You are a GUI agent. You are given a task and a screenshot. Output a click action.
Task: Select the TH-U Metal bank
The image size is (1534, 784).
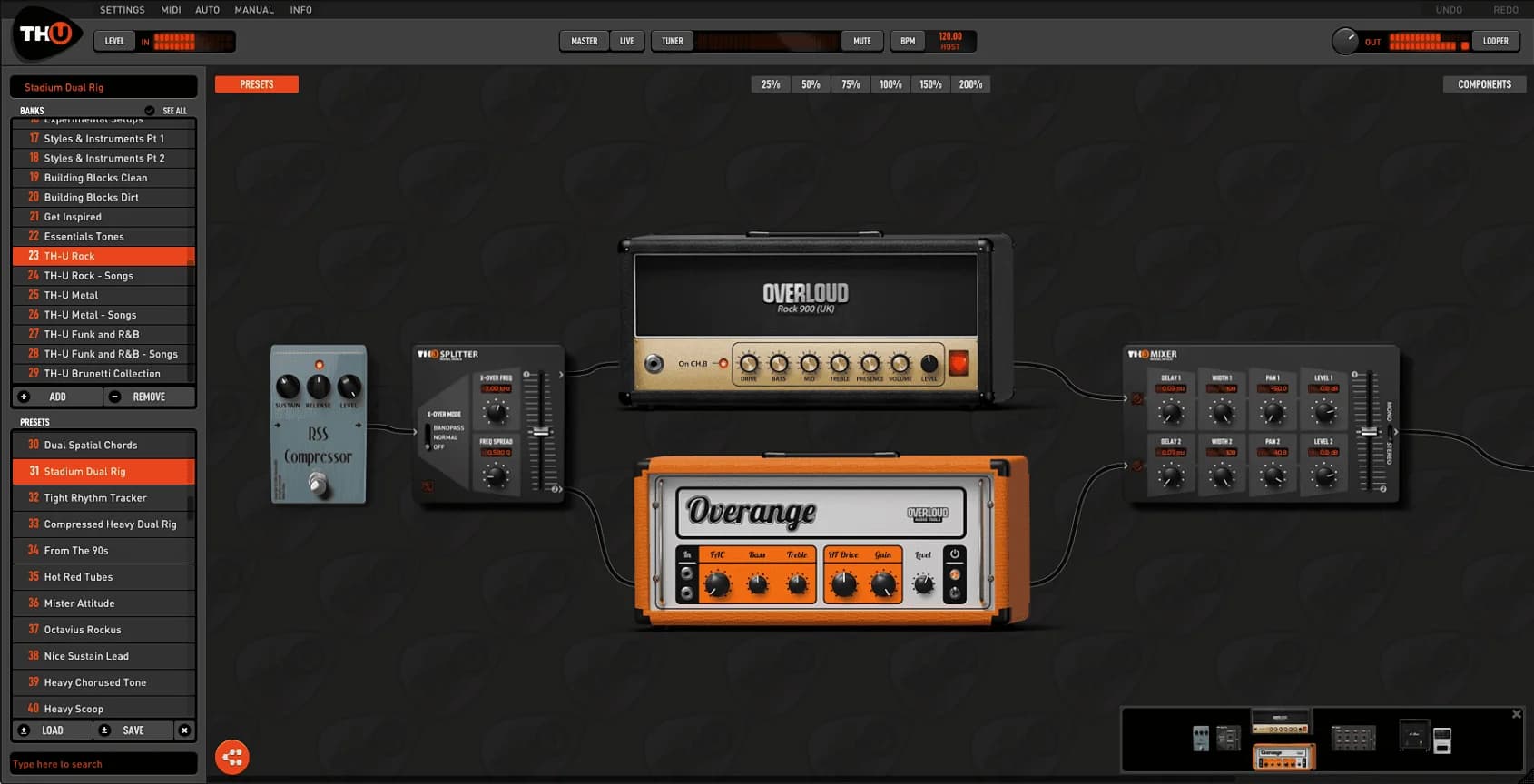(x=103, y=295)
